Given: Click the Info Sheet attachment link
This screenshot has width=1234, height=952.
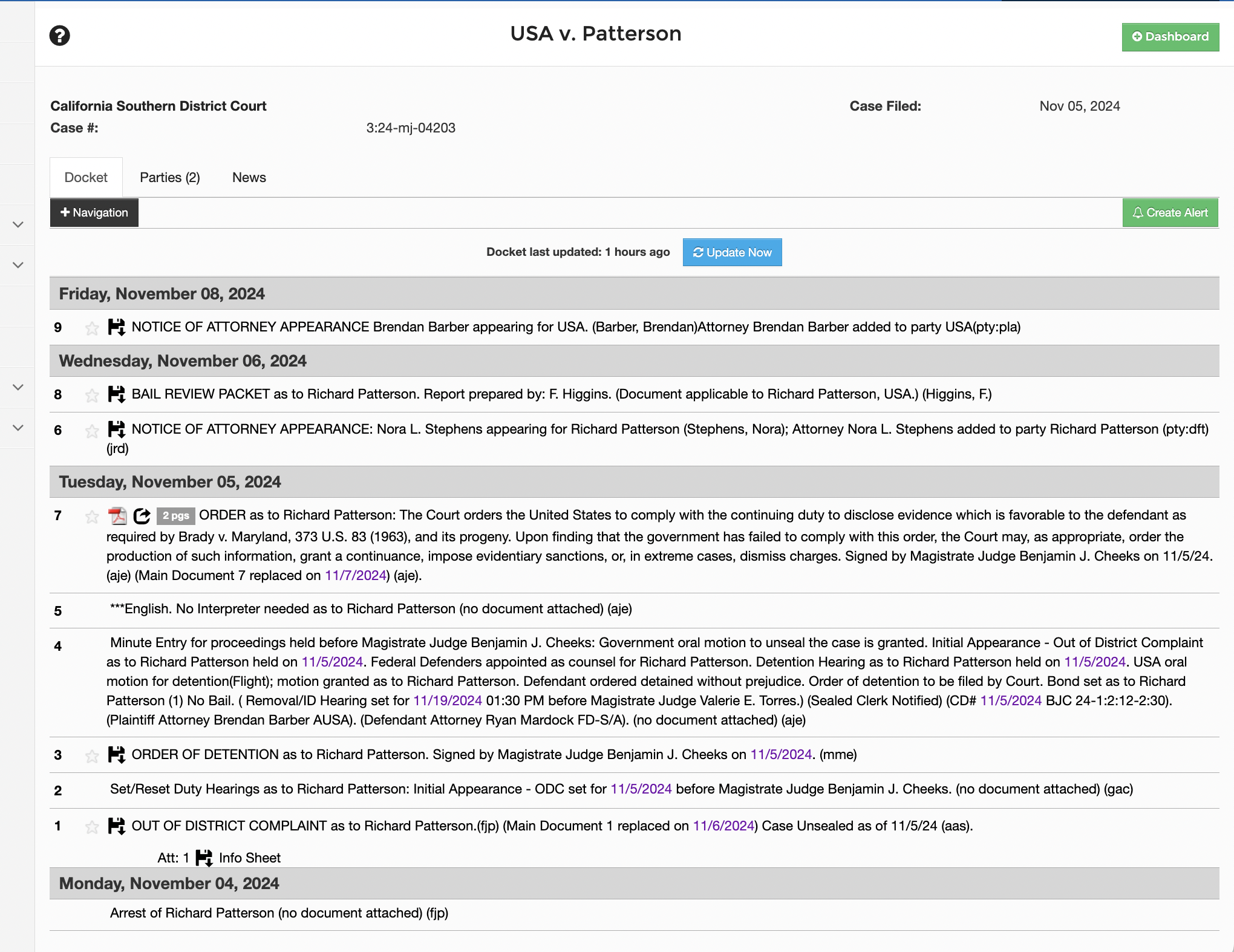Looking at the screenshot, I should point(250,858).
